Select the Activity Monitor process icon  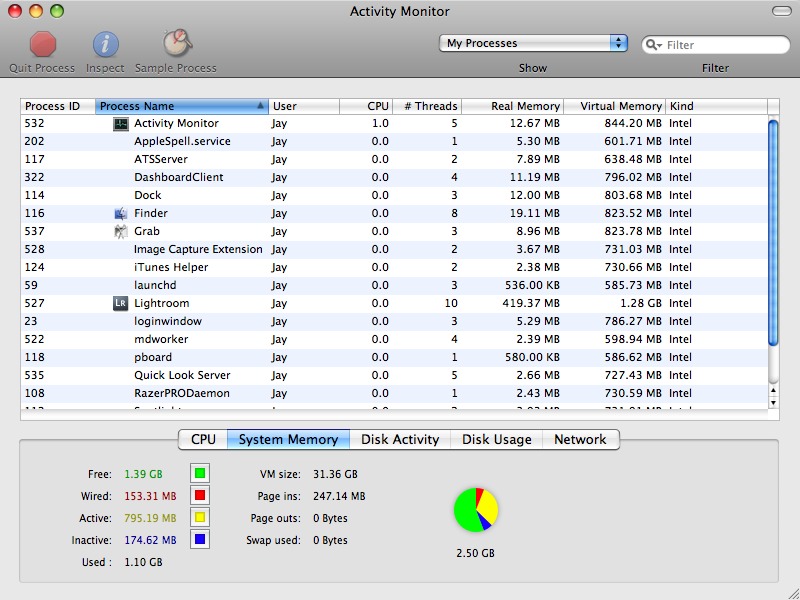[120, 123]
